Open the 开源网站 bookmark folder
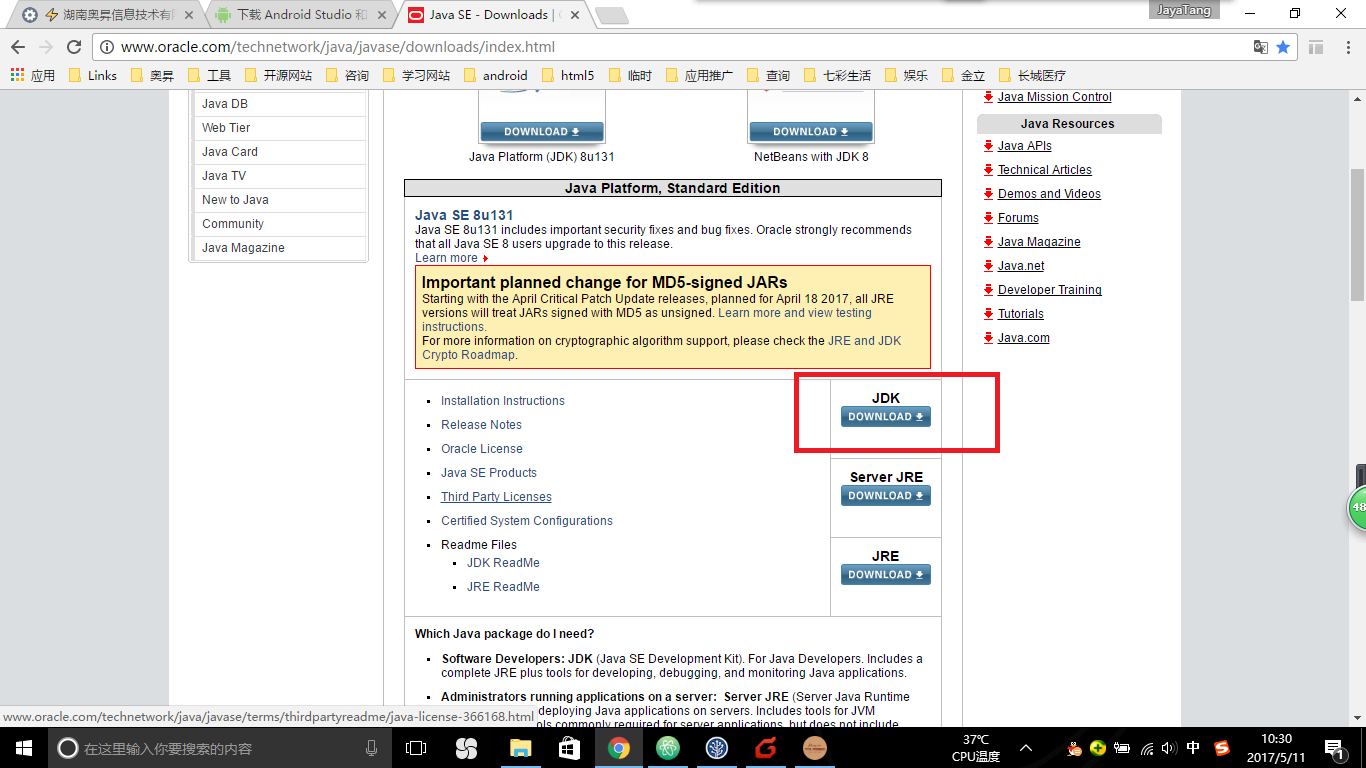This screenshot has width=1366, height=768. 277,75
